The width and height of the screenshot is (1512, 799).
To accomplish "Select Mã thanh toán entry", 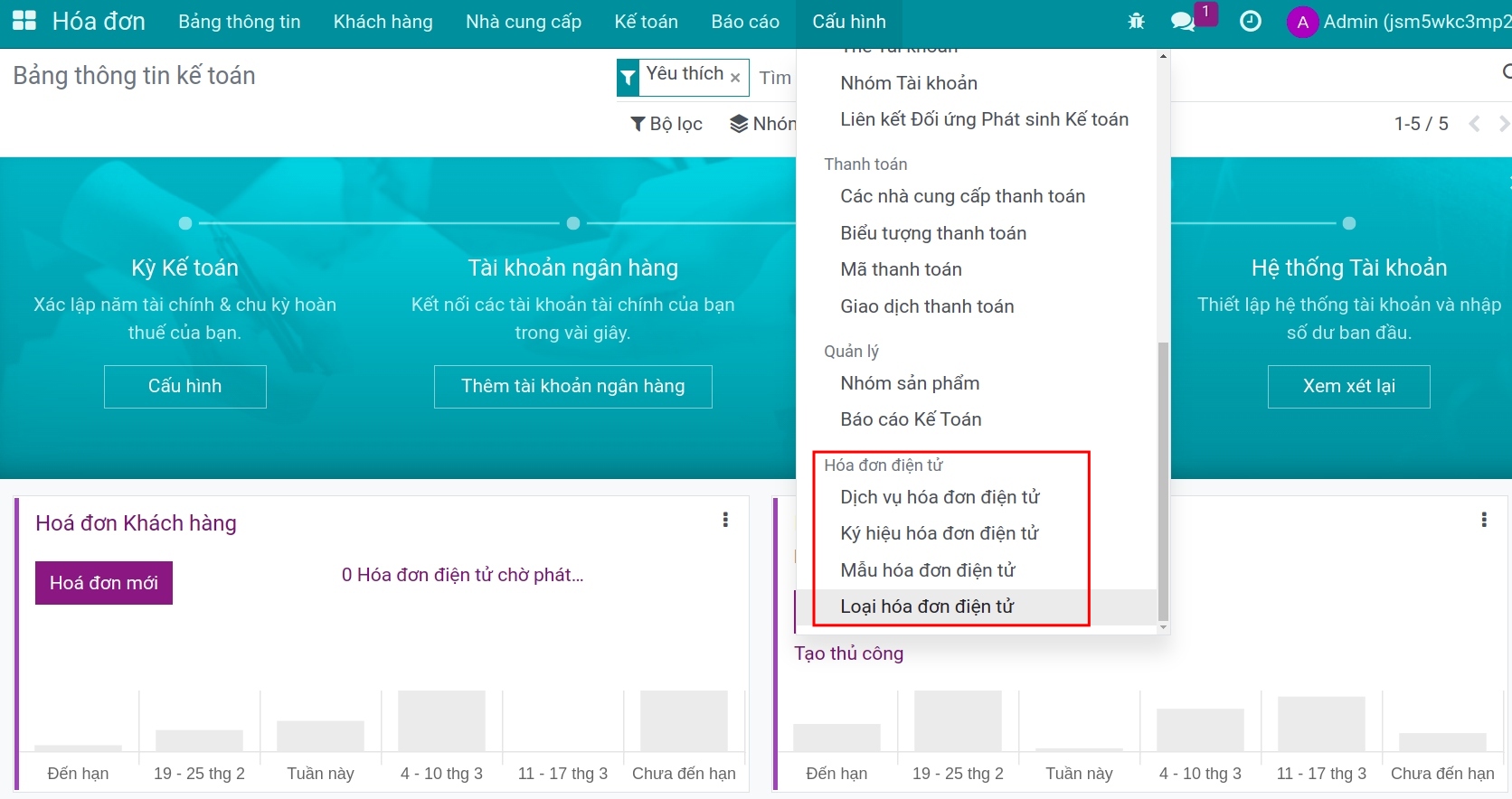I will [x=977, y=269].
